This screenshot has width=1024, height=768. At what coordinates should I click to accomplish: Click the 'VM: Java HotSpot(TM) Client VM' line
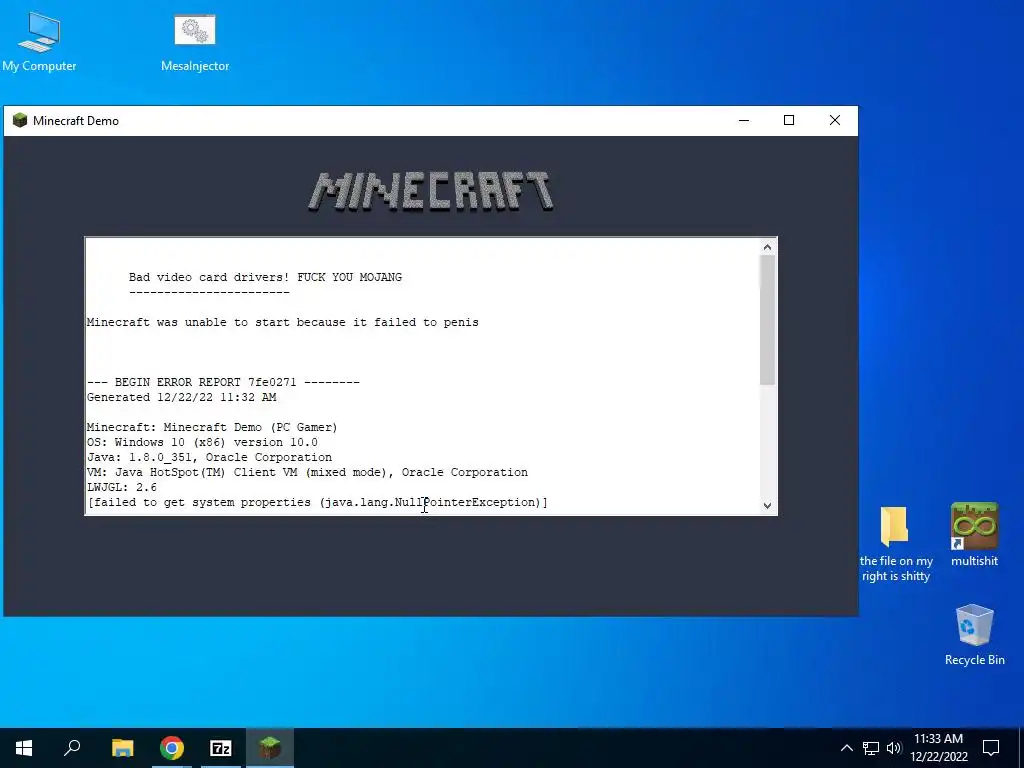pos(308,472)
